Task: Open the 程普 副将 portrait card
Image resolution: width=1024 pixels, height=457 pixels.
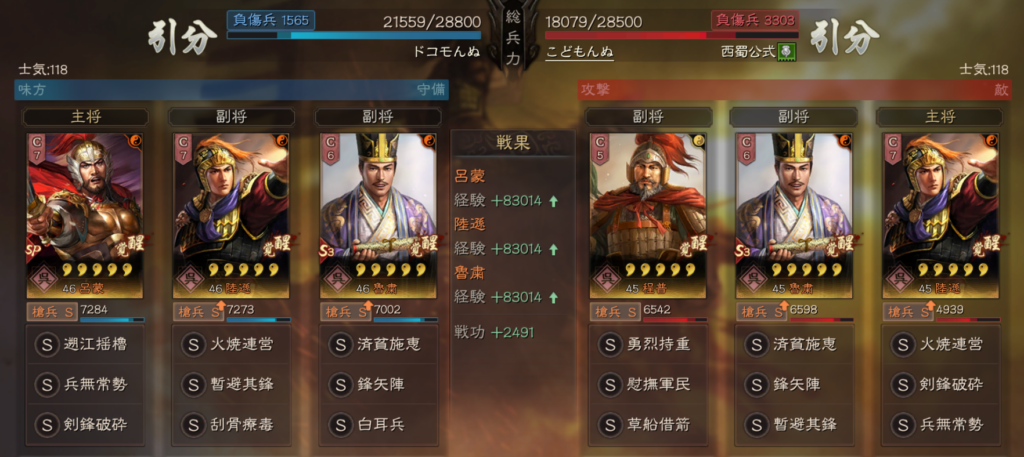Action: [x=649, y=215]
